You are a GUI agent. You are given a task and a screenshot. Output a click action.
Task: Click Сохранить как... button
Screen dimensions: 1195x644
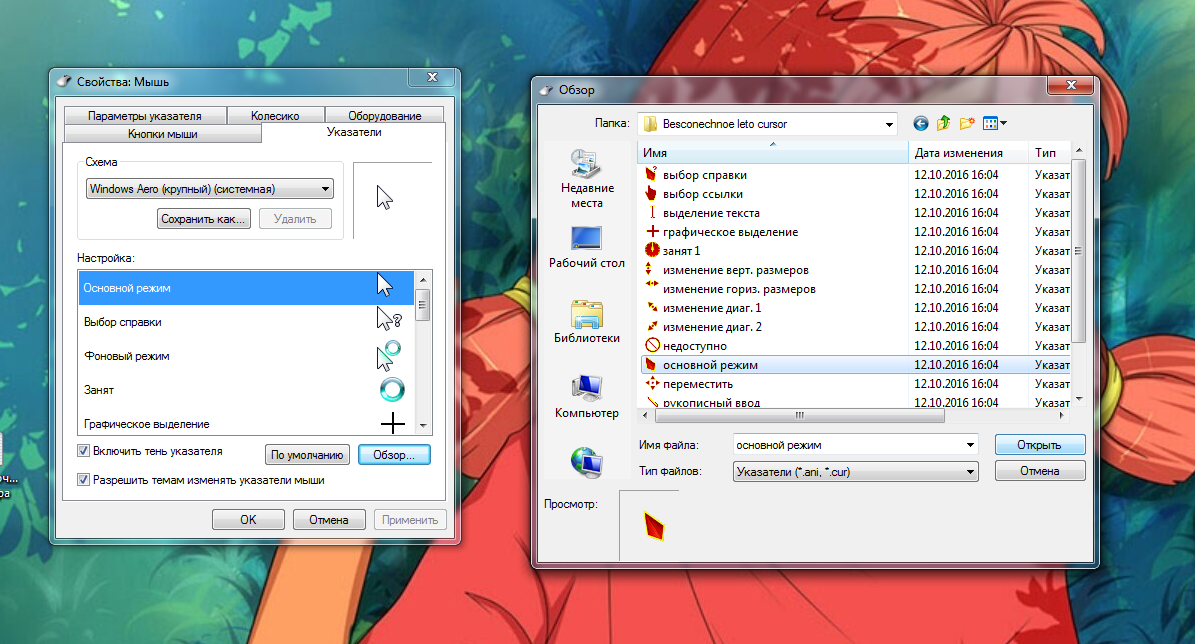203,219
